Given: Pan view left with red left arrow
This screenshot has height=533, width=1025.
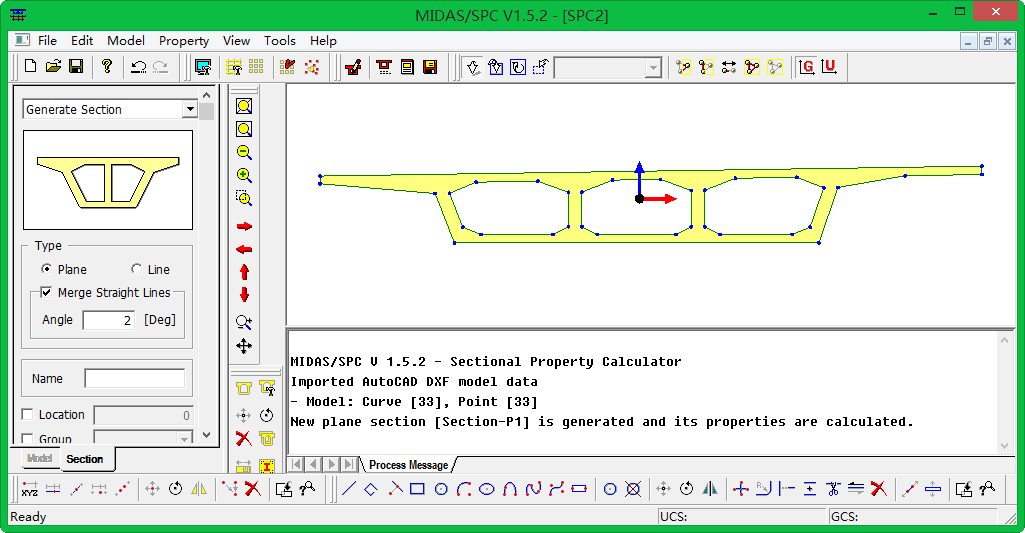Looking at the screenshot, I should pyautogui.click(x=244, y=249).
